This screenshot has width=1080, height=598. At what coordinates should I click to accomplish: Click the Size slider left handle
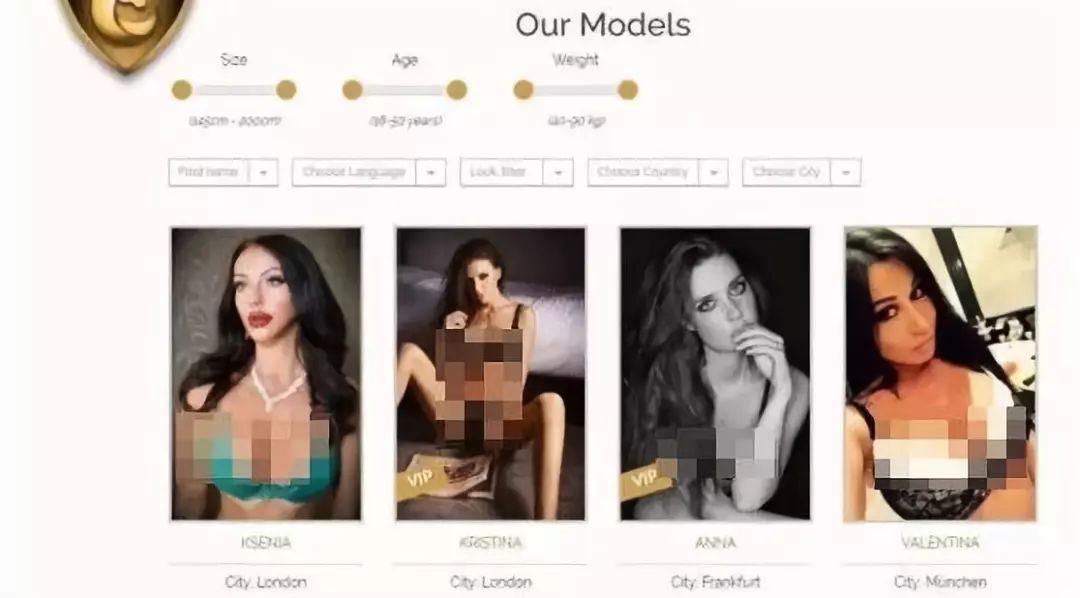click(182, 90)
